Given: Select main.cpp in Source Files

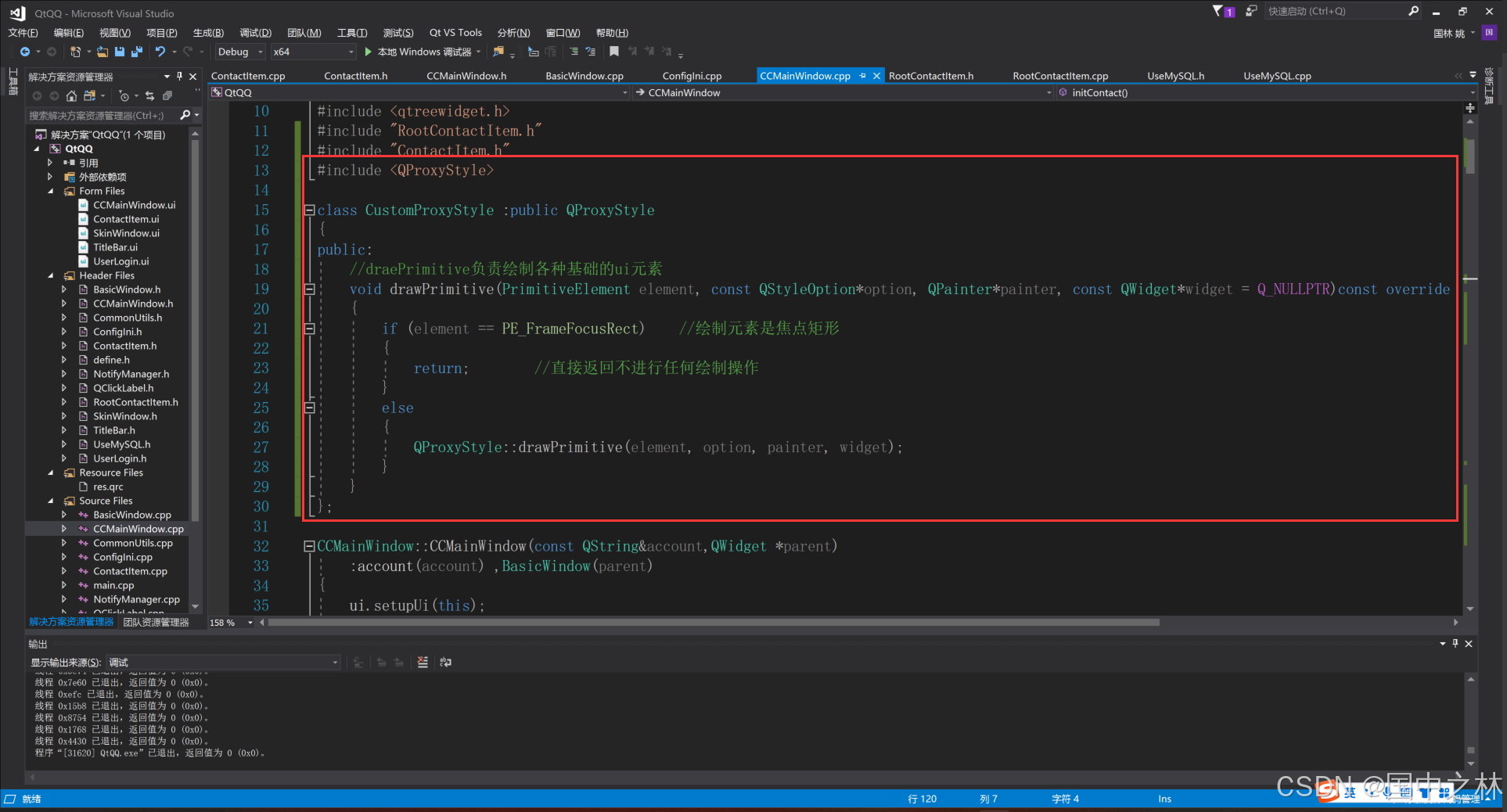Looking at the screenshot, I should point(113,585).
